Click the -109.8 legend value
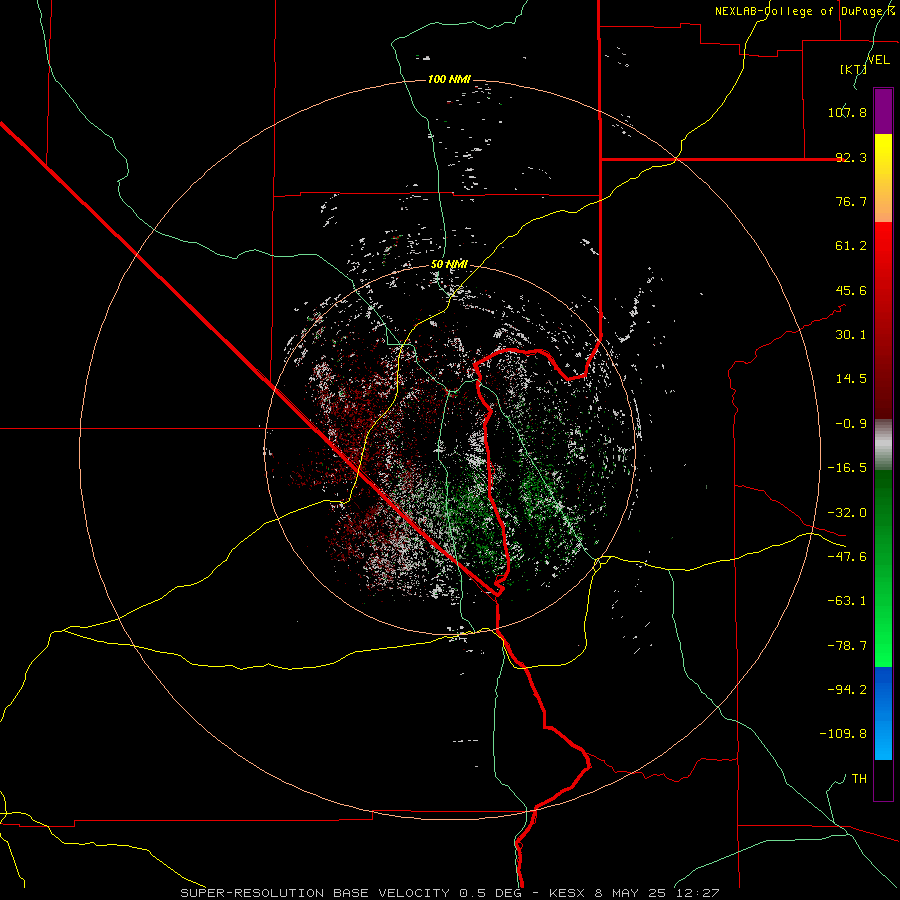 coord(843,734)
